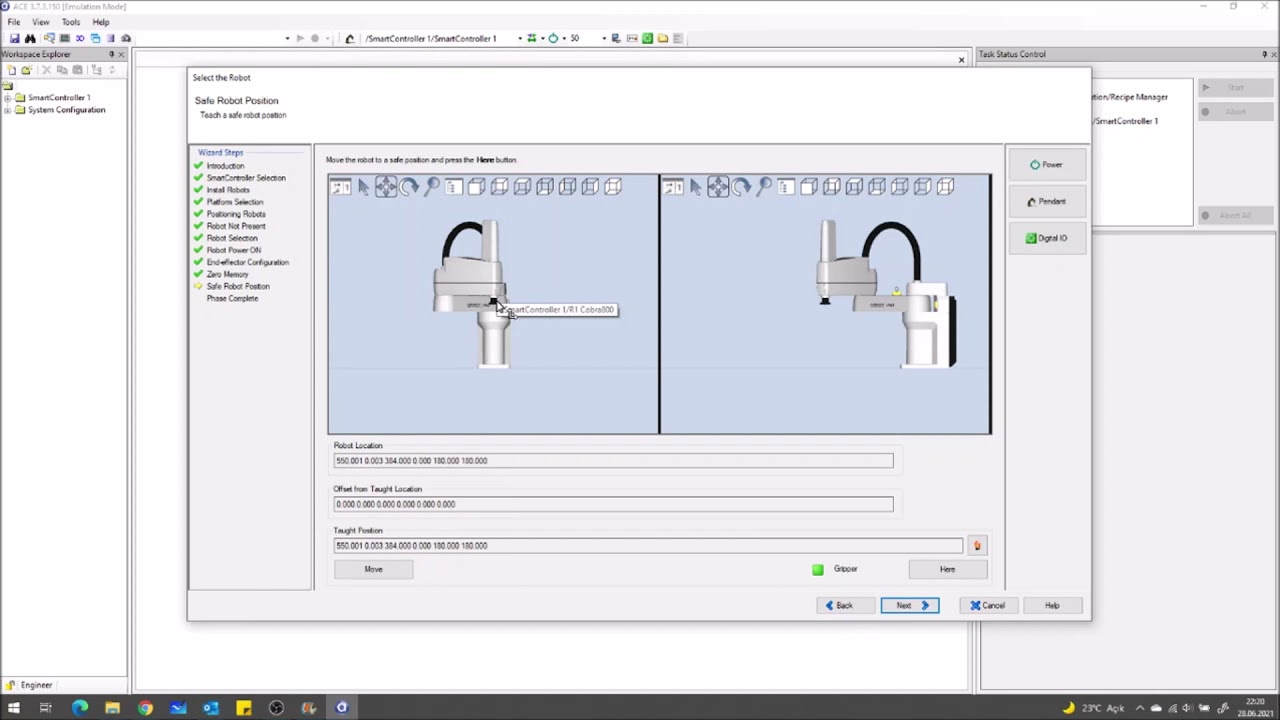Open dropdown arrow next to green connection icon
This screenshot has height=720, width=1280.
click(542, 38)
